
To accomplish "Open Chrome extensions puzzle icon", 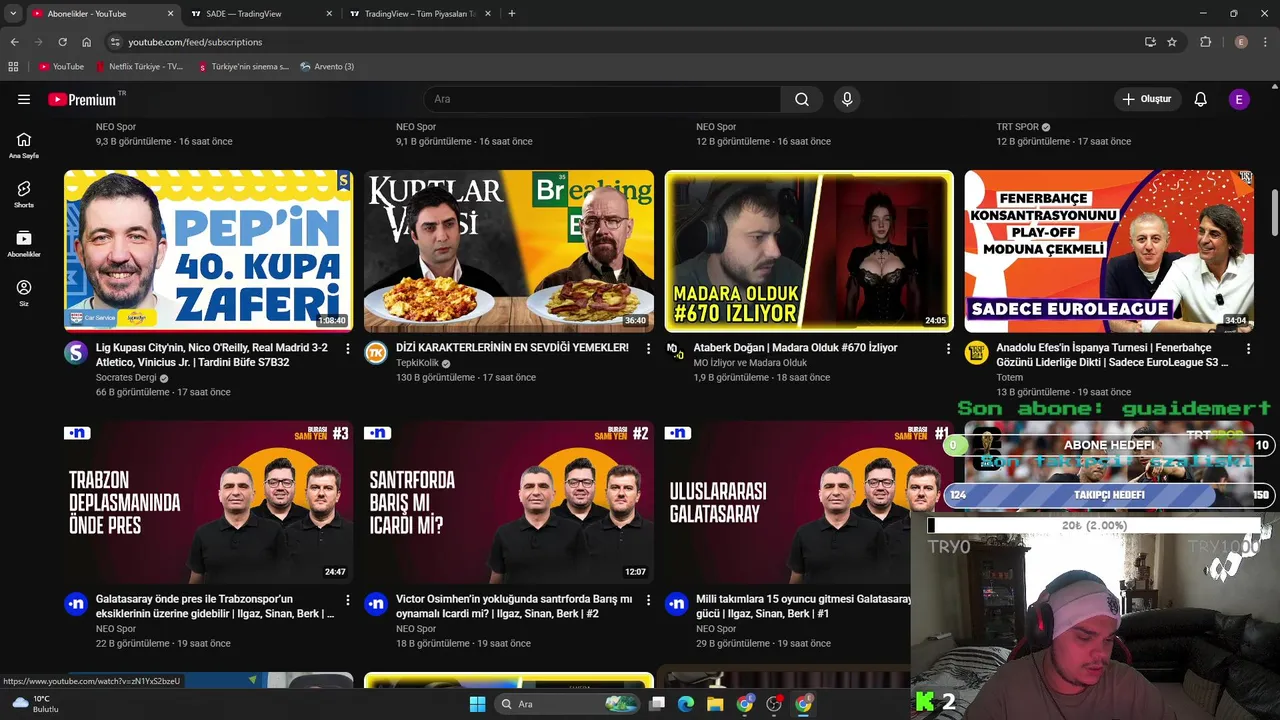I will 1205,42.
